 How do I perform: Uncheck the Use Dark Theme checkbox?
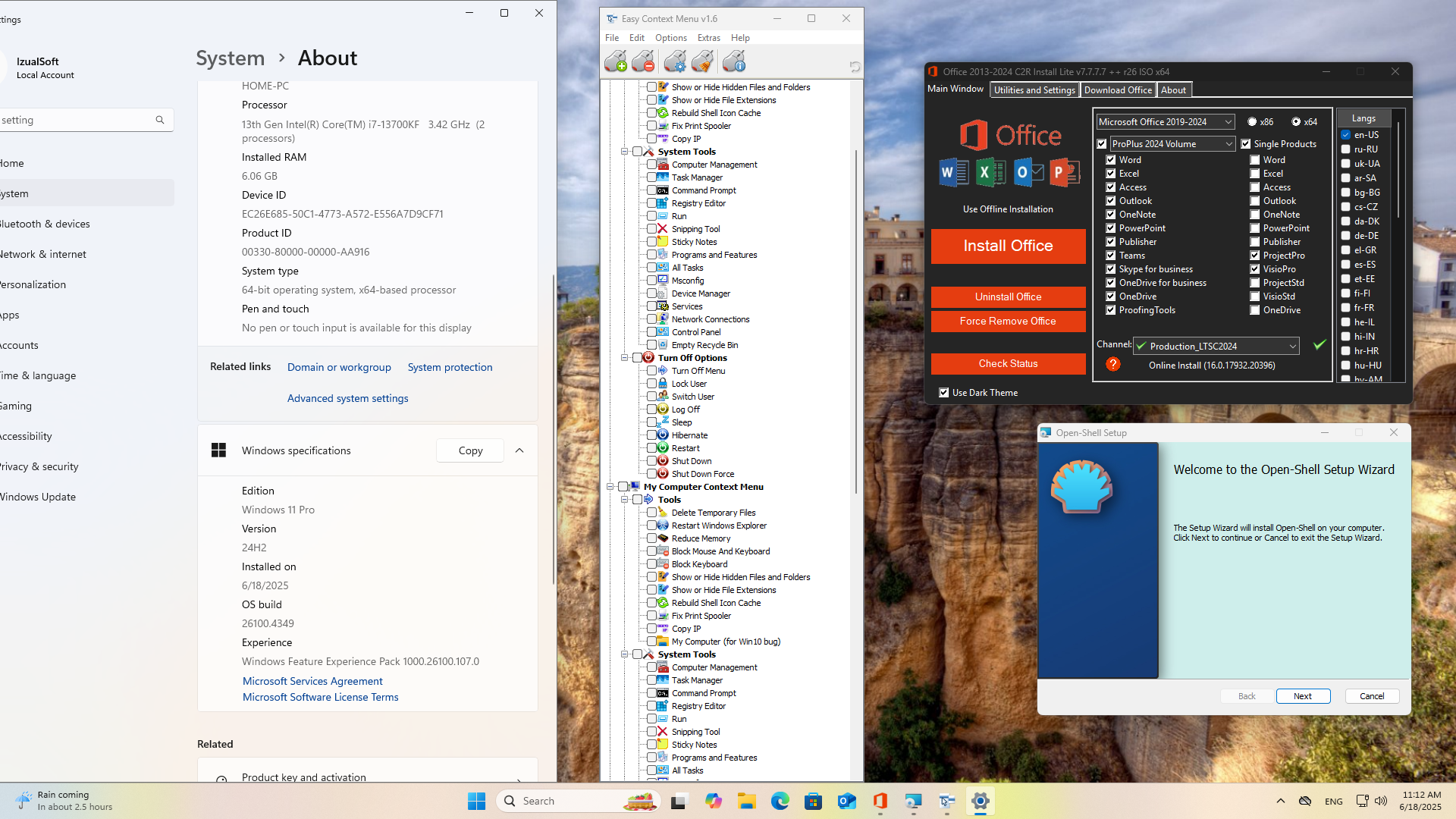pyautogui.click(x=943, y=393)
